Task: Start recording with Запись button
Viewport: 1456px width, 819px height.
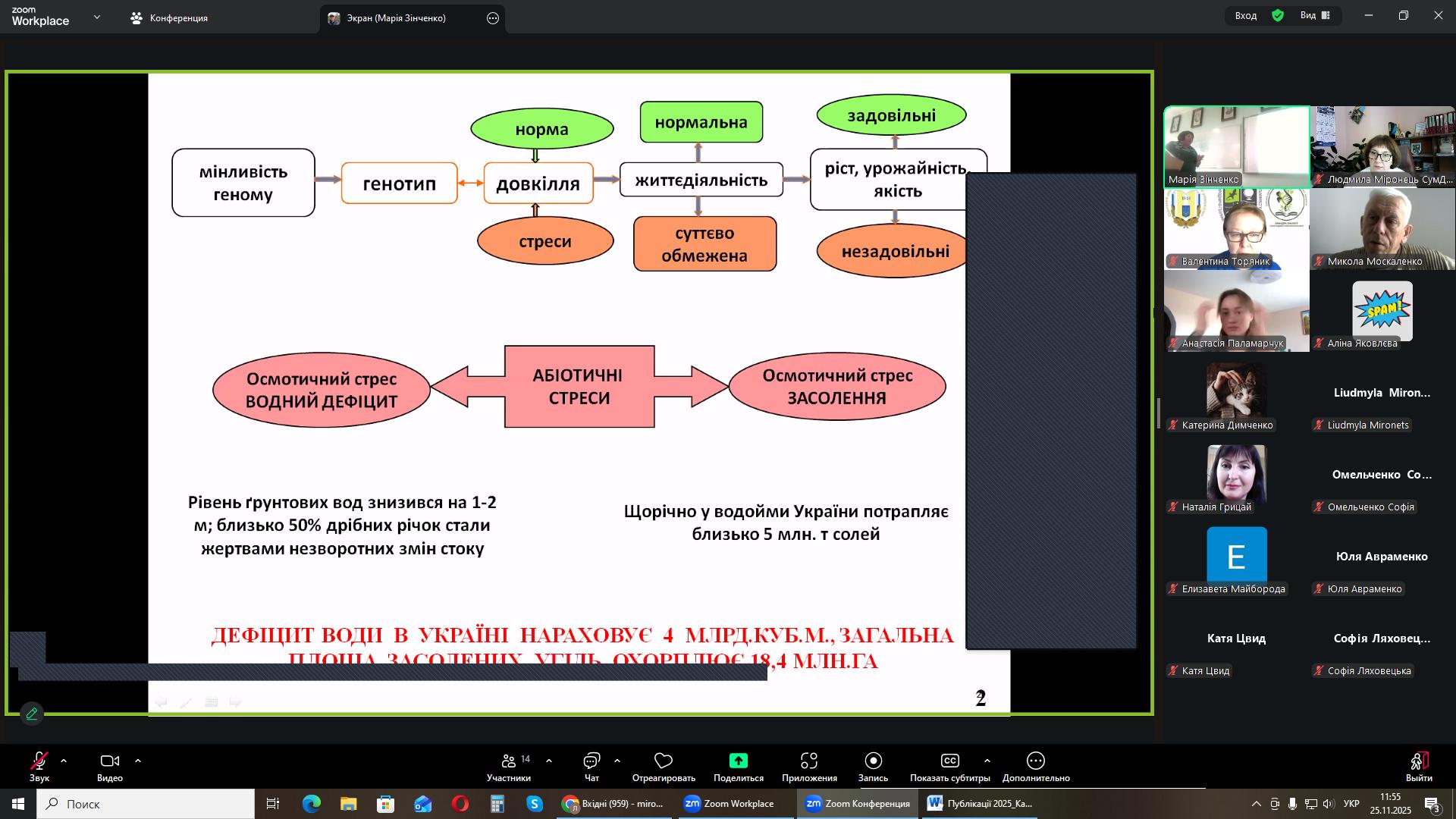Action: [x=873, y=761]
